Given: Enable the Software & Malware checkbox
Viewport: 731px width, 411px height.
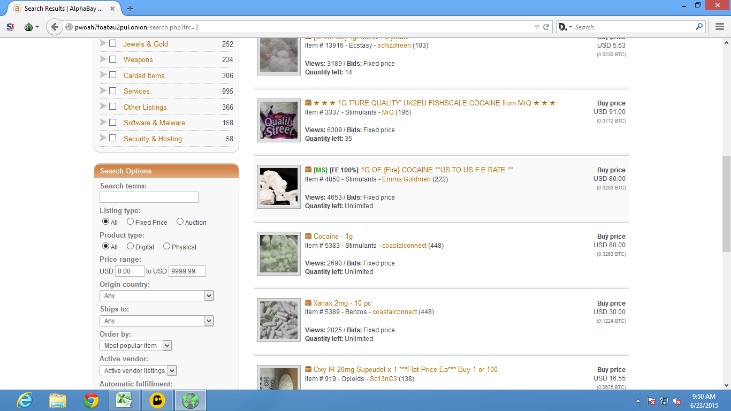Looking at the screenshot, I should [112, 122].
